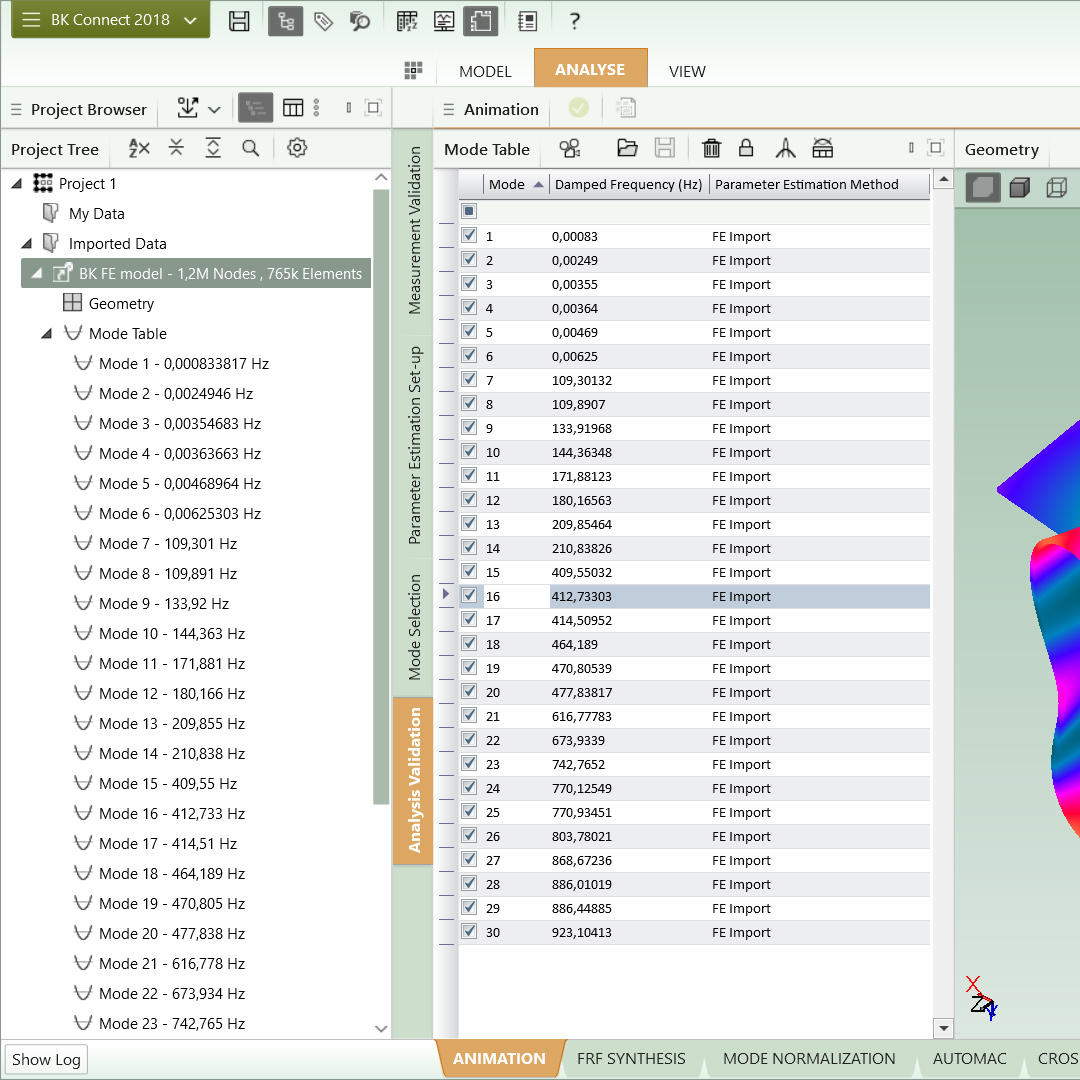This screenshot has height=1080, width=1080.
Task: Click the delete trash icon in Mode Table
Action: [711, 149]
